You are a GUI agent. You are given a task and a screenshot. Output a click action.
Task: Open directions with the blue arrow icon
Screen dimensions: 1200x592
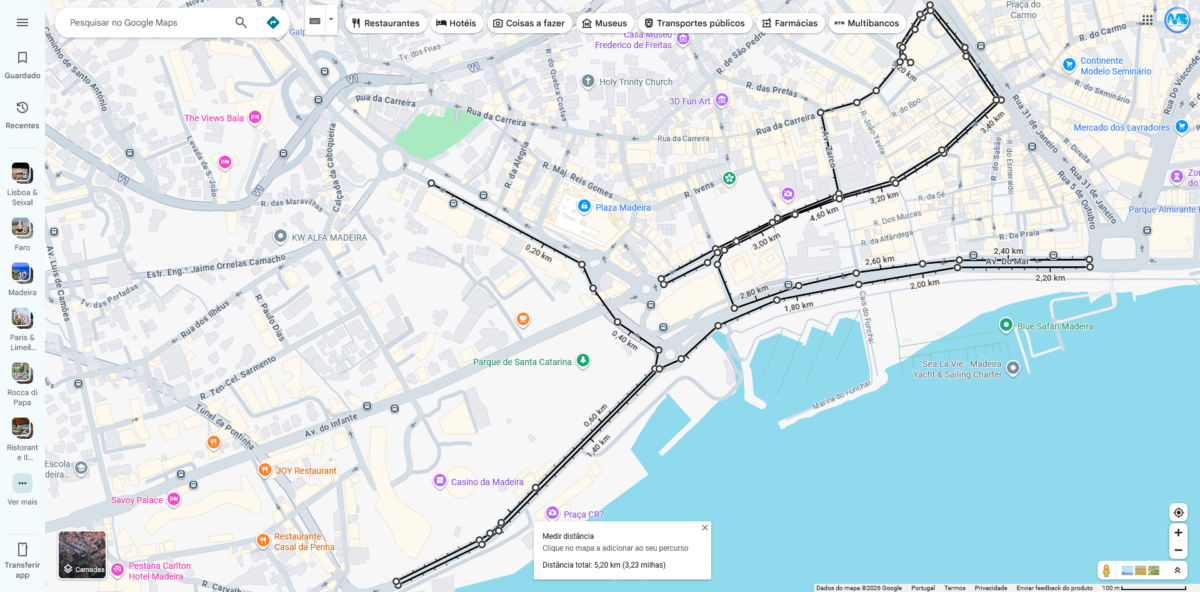[273, 22]
